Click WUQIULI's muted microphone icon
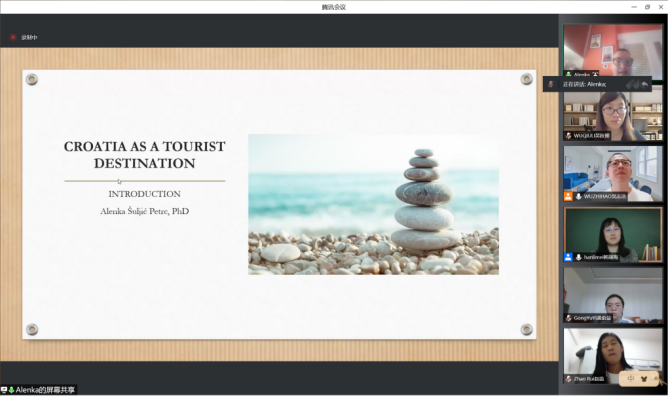This screenshot has height=397, width=668. [568, 136]
